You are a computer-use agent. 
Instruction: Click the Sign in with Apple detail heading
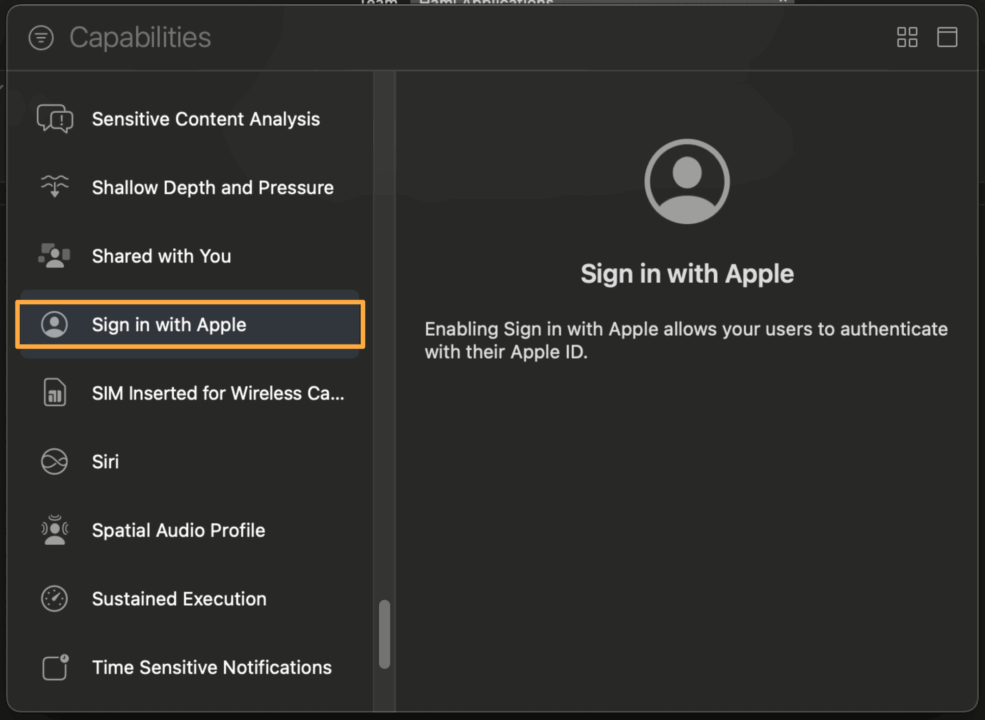(x=687, y=274)
